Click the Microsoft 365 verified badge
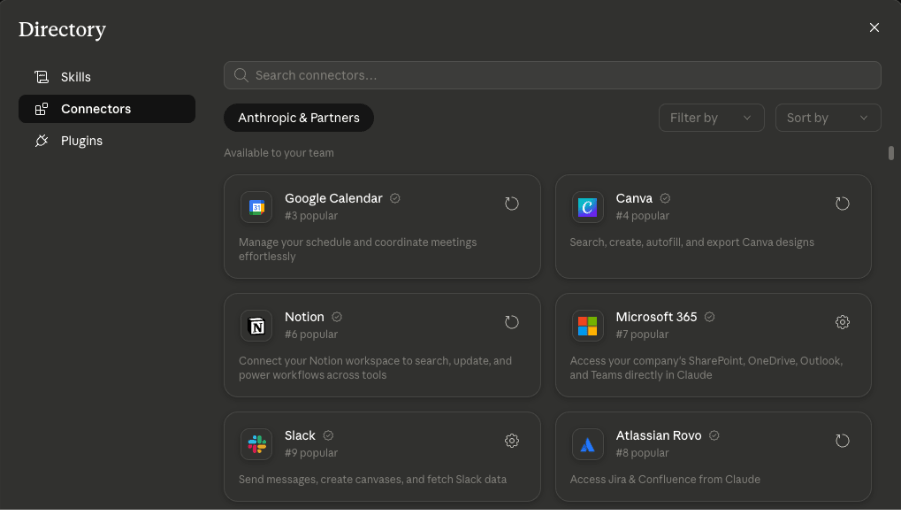The width and height of the screenshot is (901, 510). coord(710,317)
